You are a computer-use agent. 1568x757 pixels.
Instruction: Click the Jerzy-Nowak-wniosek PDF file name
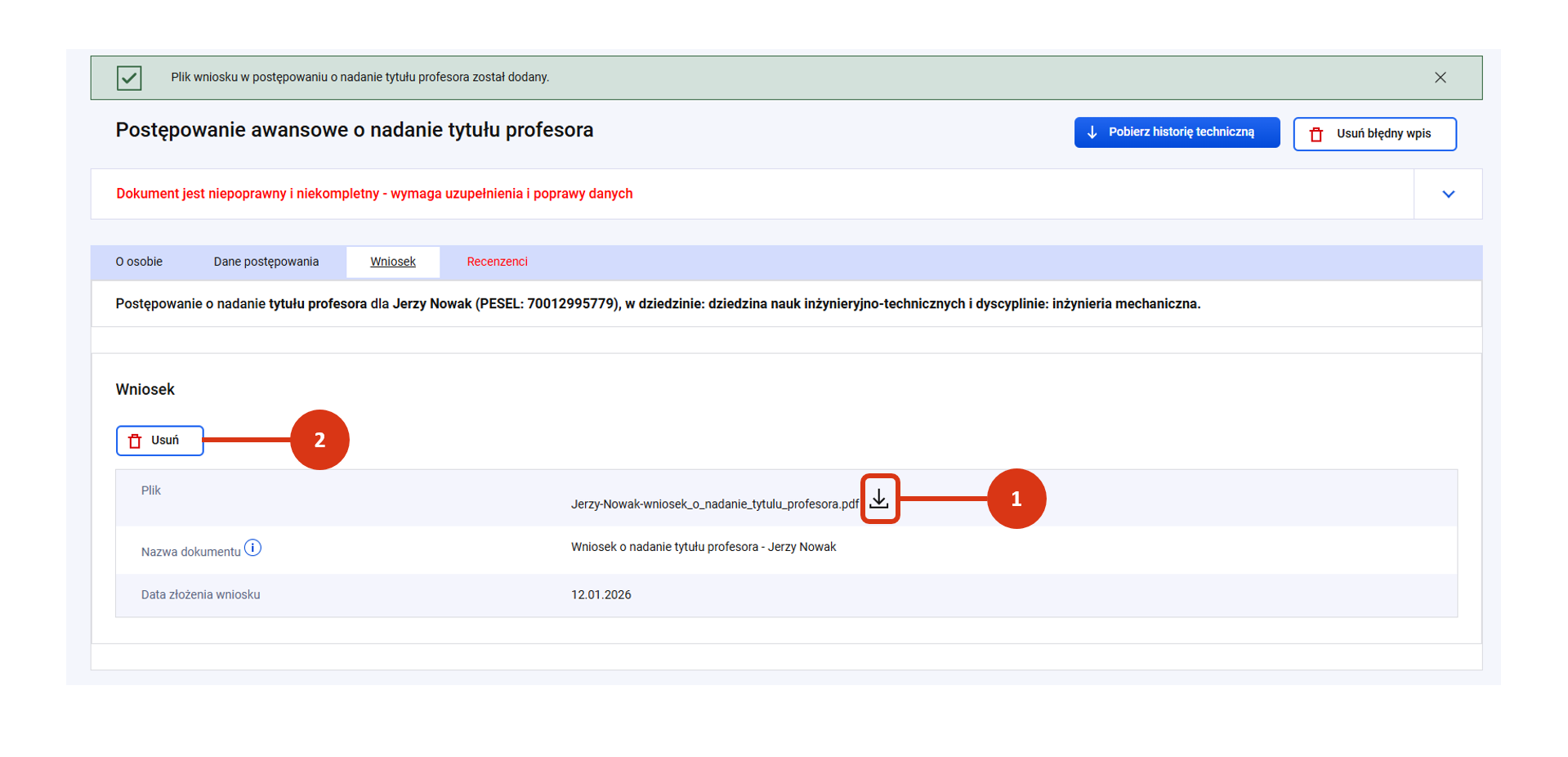[x=714, y=504]
